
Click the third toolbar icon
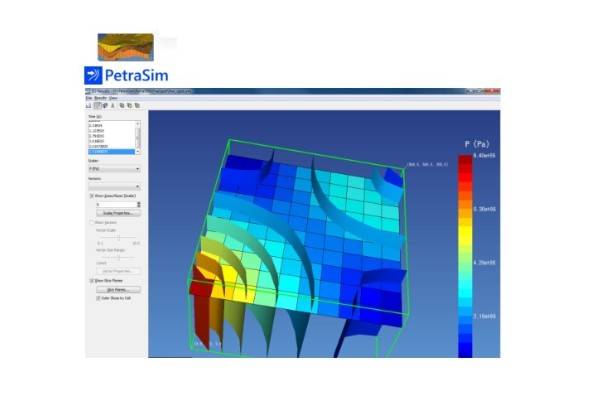point(104,105)
